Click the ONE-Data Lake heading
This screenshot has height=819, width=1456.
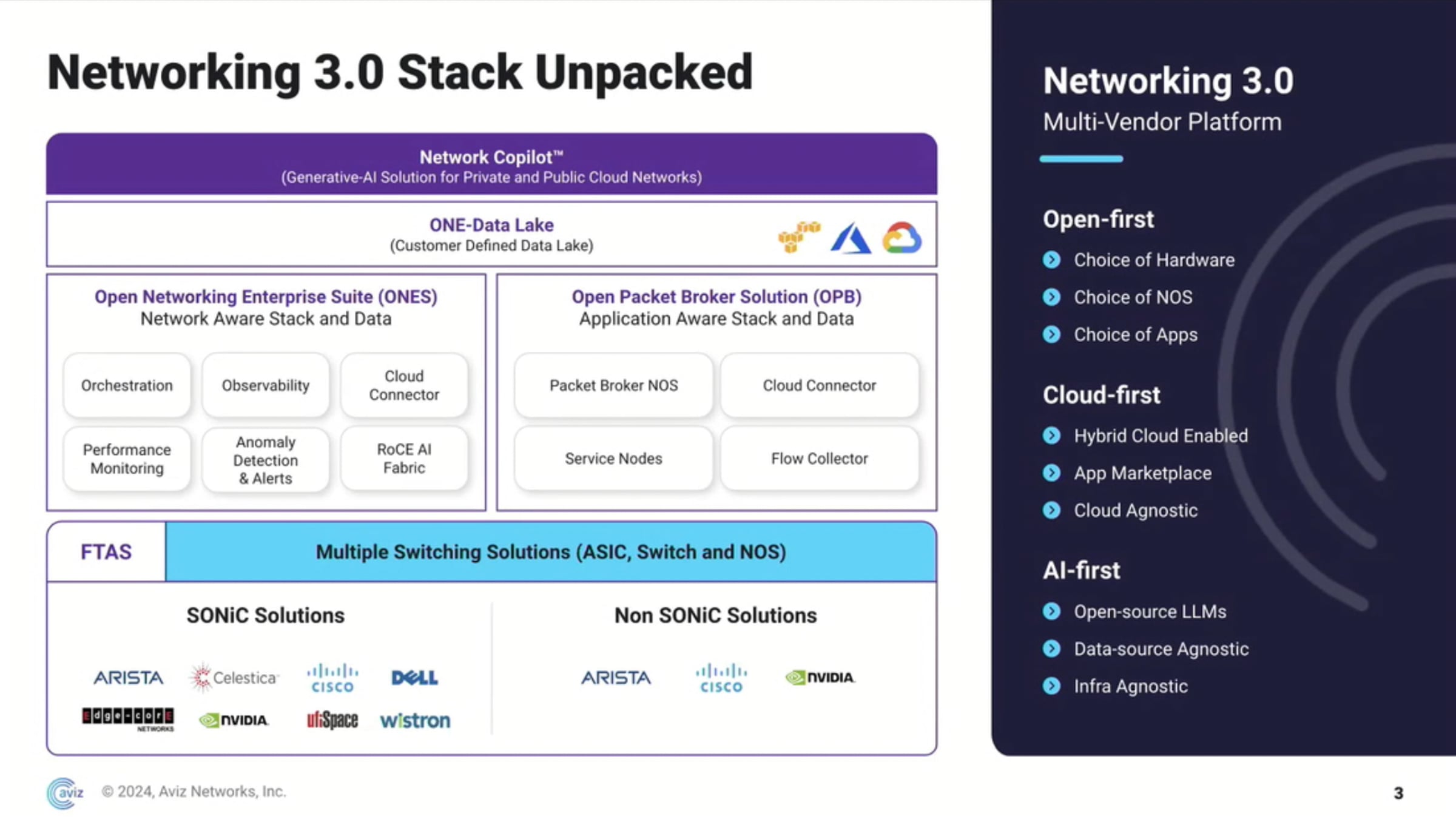pos(491,225)
